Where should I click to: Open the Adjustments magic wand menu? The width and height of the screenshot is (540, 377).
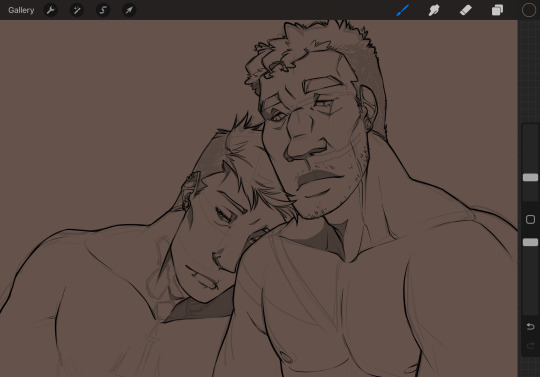coord(76,10)
